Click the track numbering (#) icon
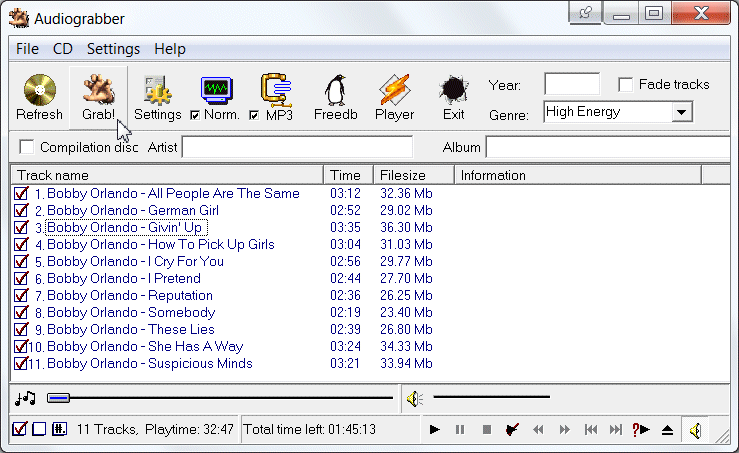 coord(59,429)
